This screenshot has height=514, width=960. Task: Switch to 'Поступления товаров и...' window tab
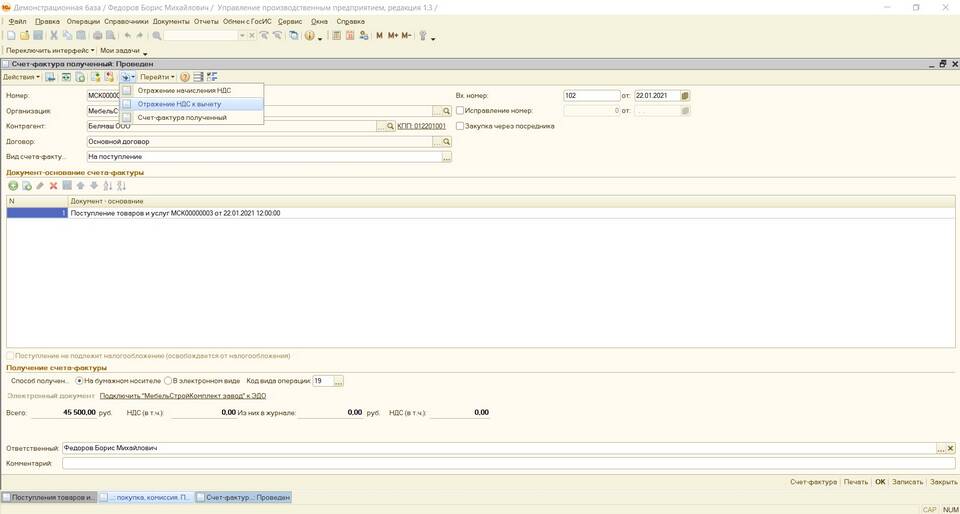coord(49,497)
